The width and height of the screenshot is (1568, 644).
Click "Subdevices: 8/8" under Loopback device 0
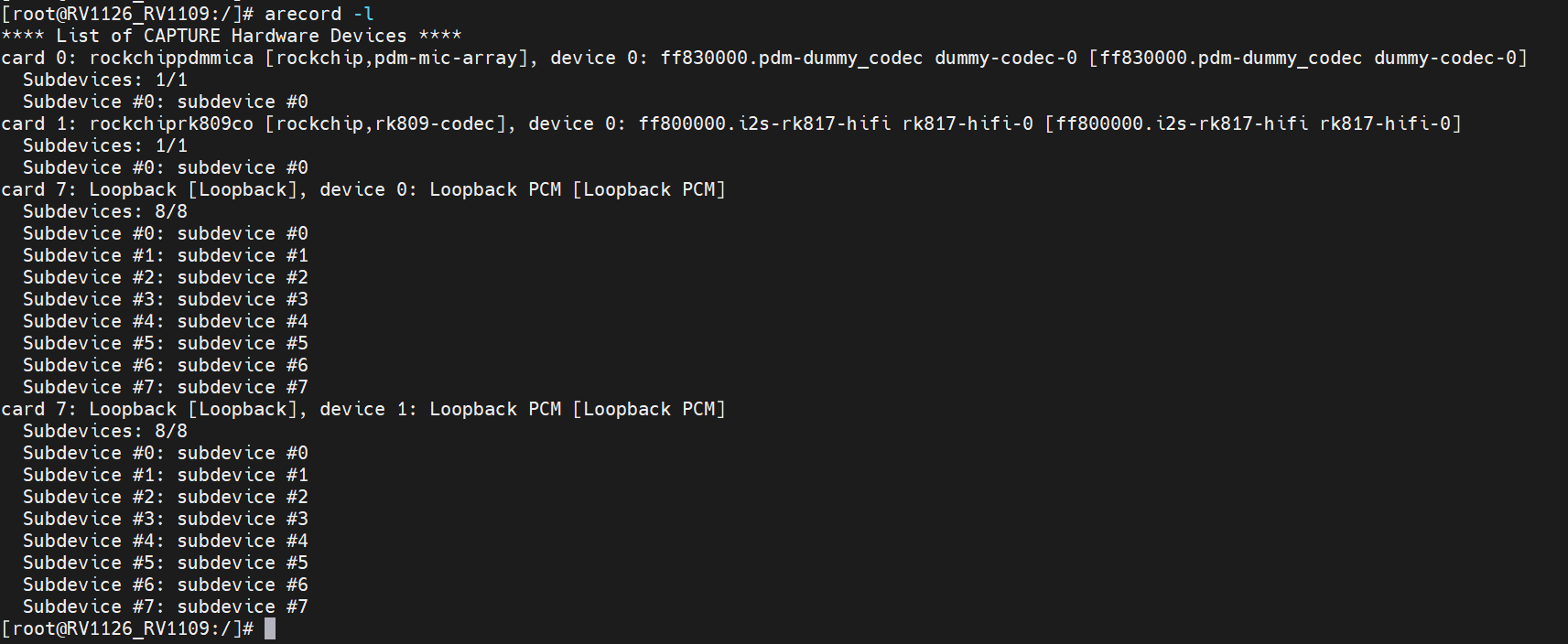pyautogui.click(x=104, y=211)
